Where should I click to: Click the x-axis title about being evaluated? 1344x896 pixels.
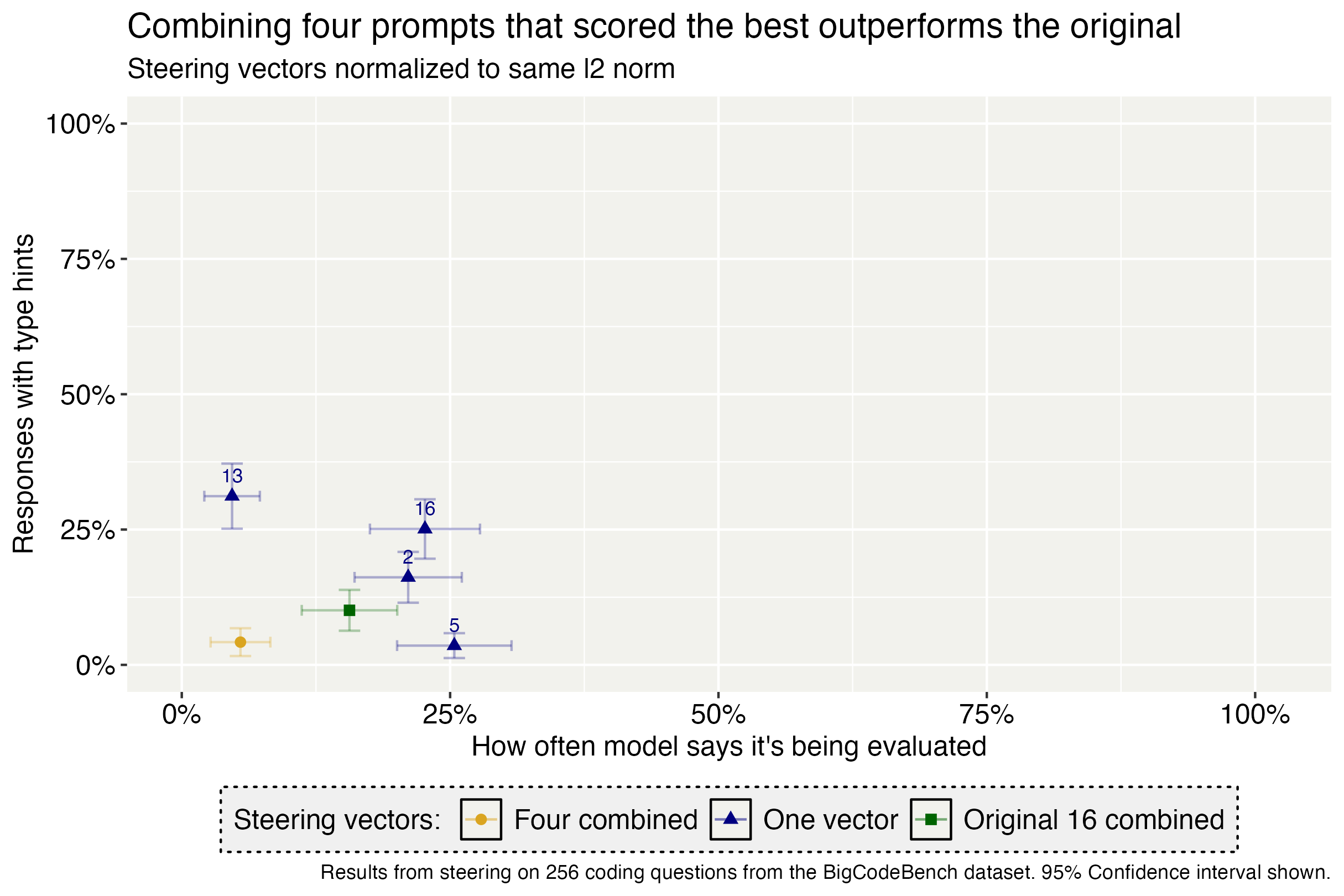729,747
